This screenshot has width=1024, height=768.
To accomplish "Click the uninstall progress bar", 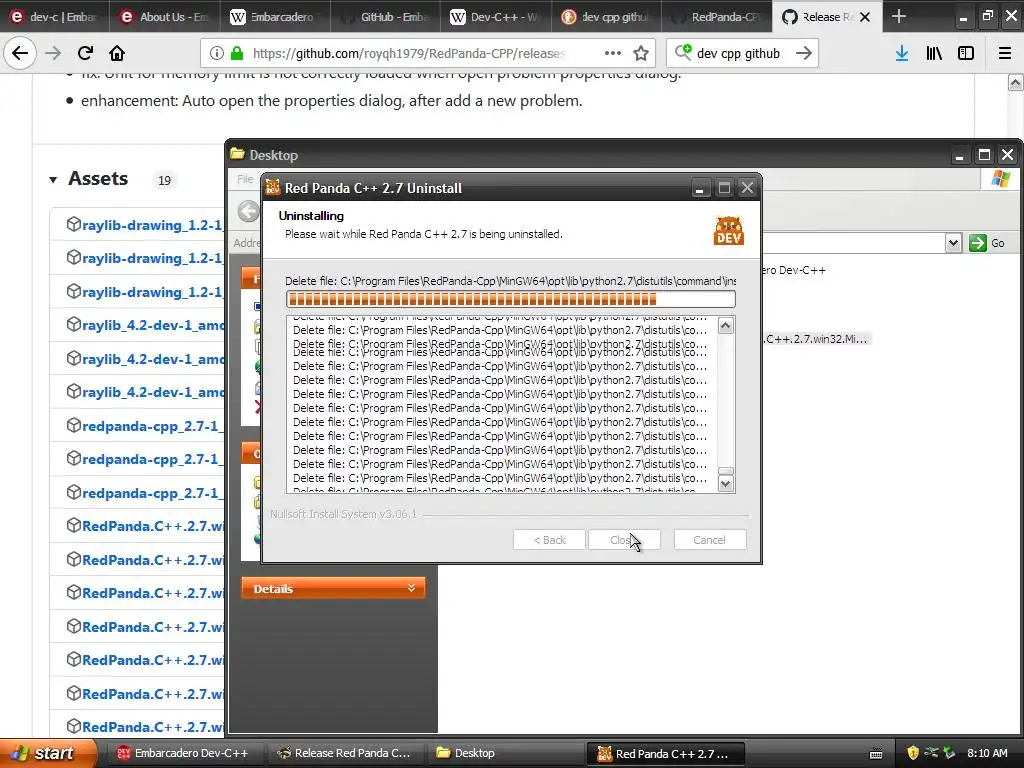I will (x=511, y=299).
